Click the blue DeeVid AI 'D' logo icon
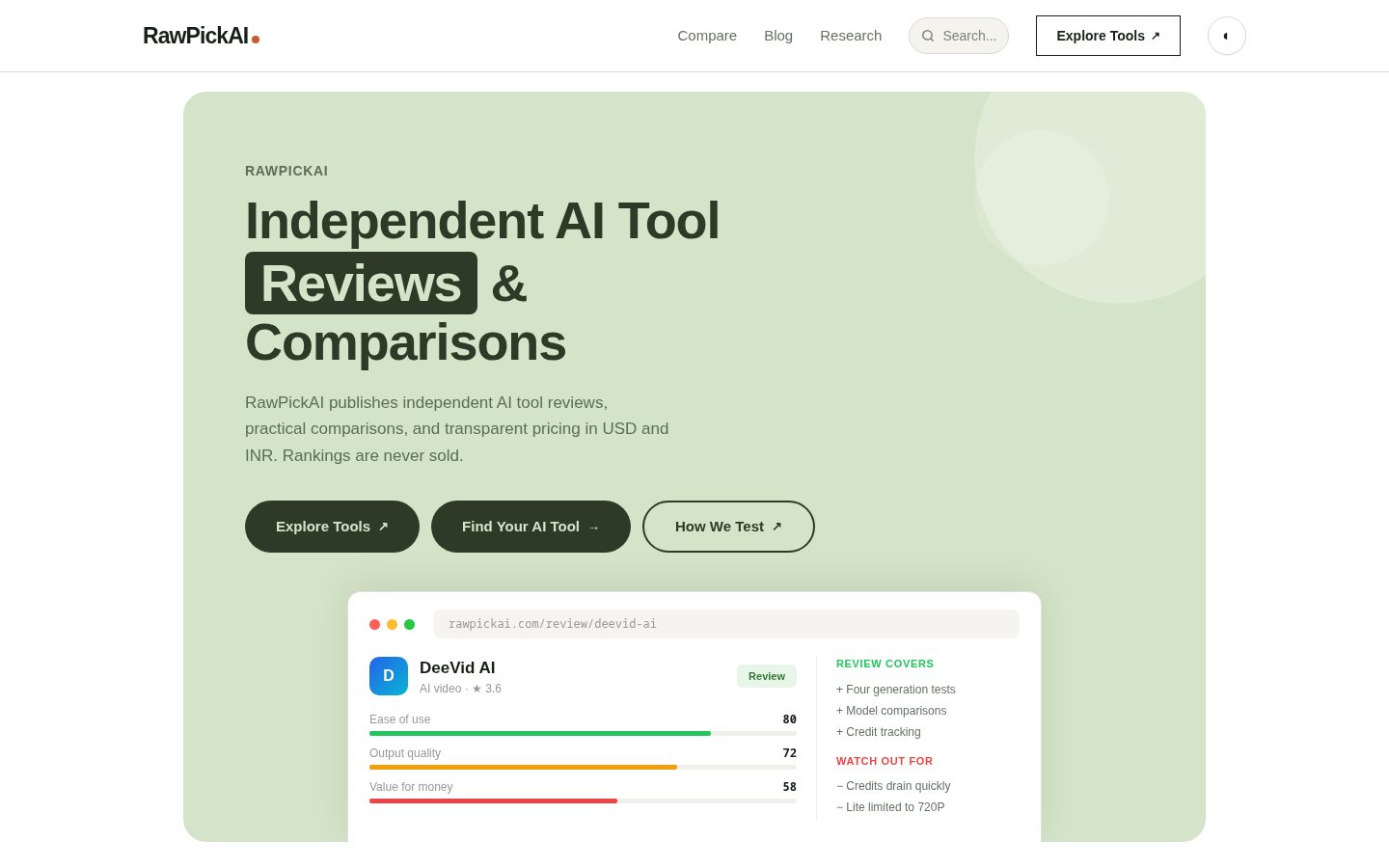The width and height of the screenshot is (1389, 868). pos(389,676)
